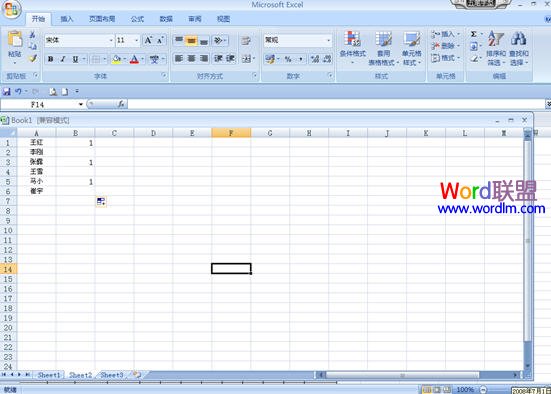
Task: Click Format cells 格式 button
Action: click(x=445, y=58)
